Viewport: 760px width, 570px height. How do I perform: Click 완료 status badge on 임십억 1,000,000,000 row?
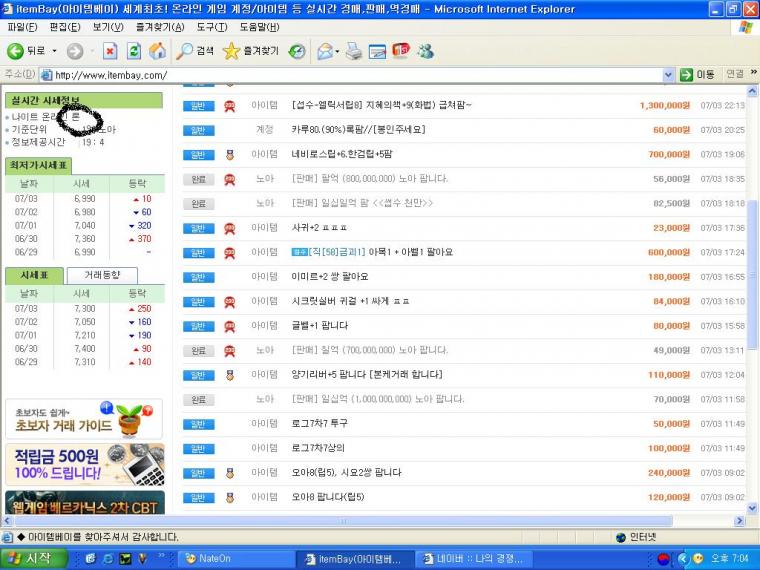(x=199, y=400)
